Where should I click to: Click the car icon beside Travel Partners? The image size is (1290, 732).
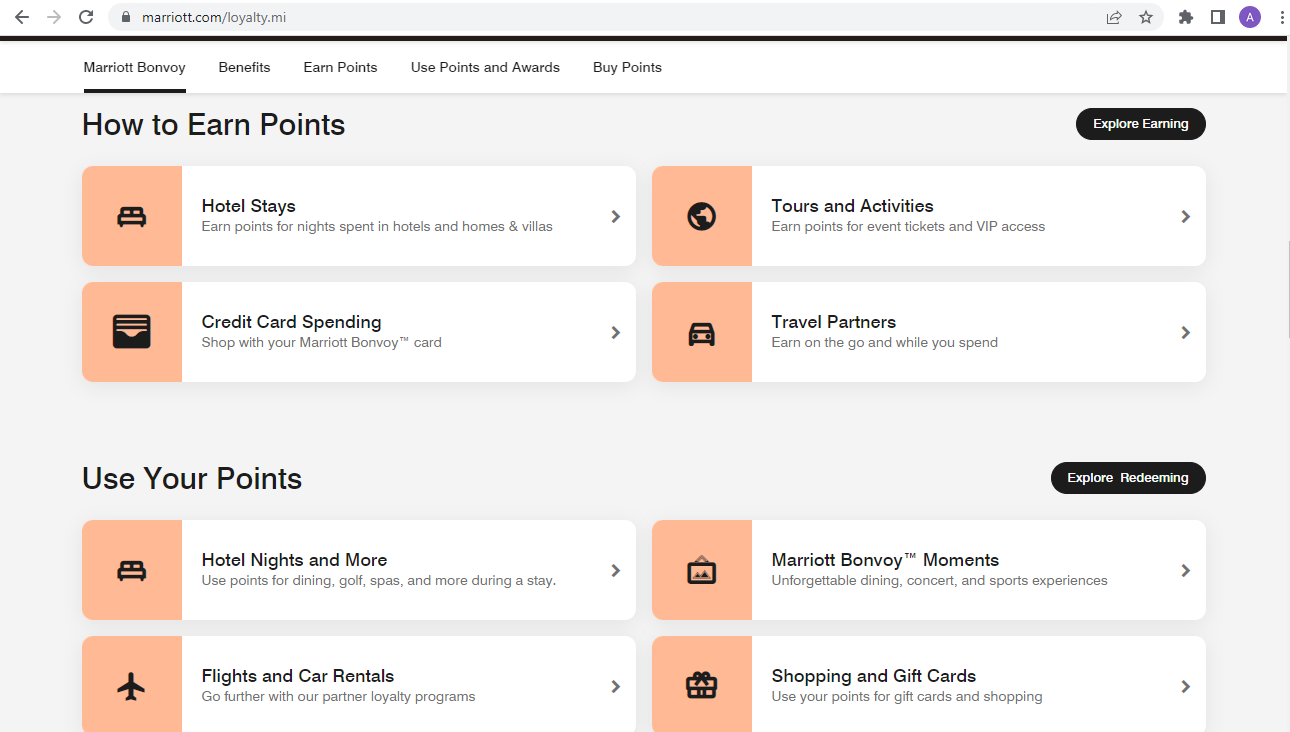point(702,333)
